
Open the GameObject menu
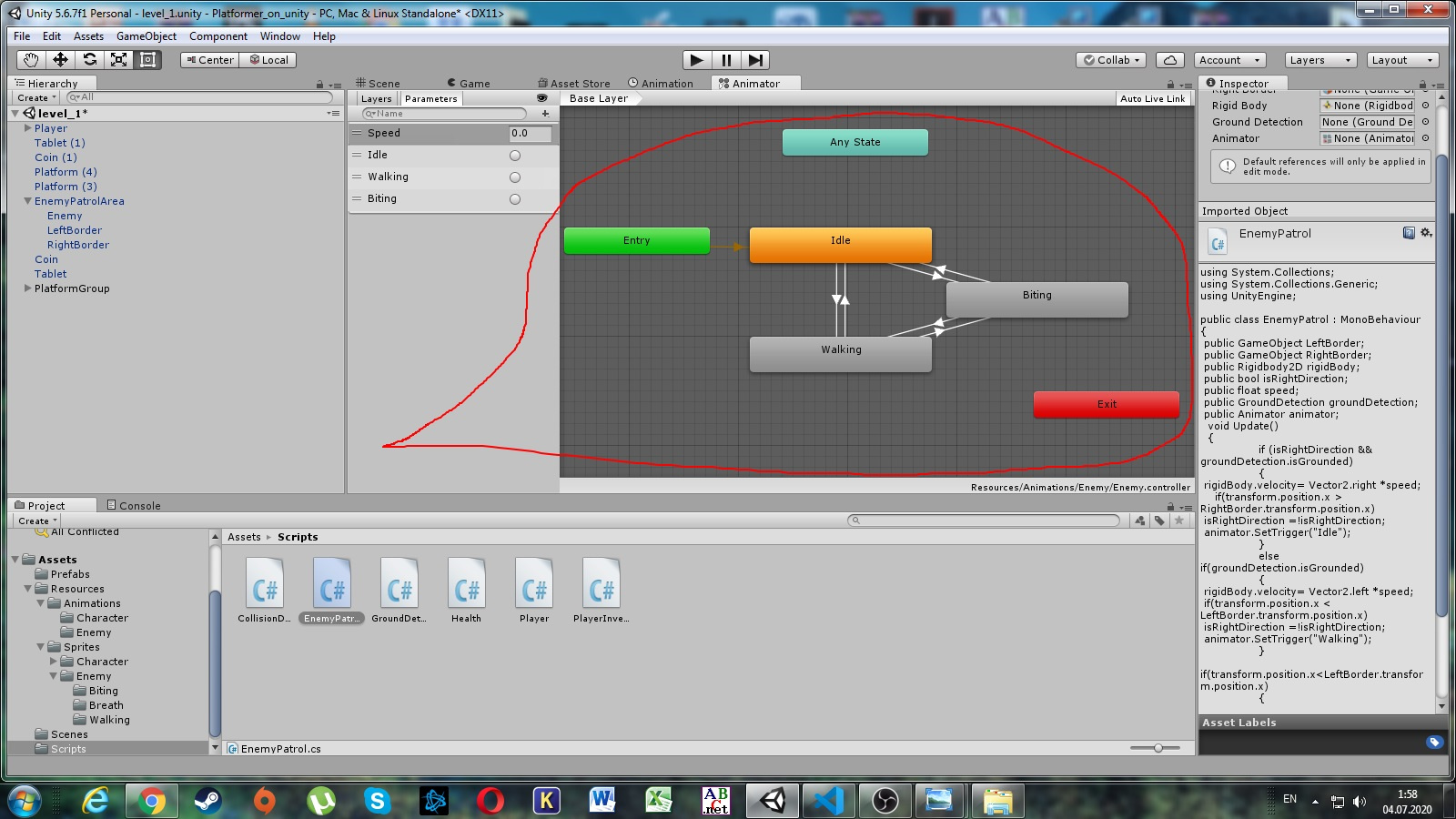[x=147, y=36]
